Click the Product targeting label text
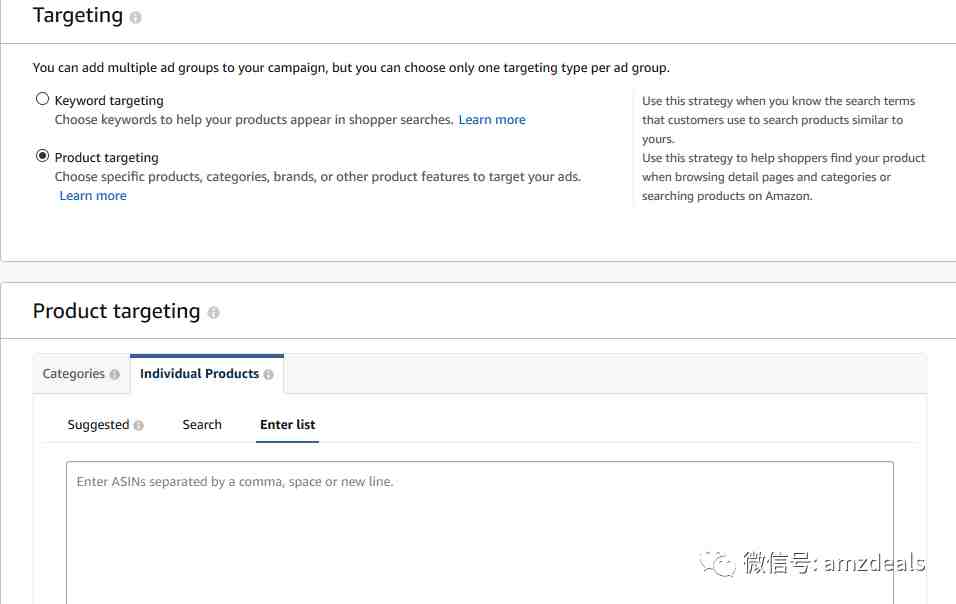 coord(107,158)
